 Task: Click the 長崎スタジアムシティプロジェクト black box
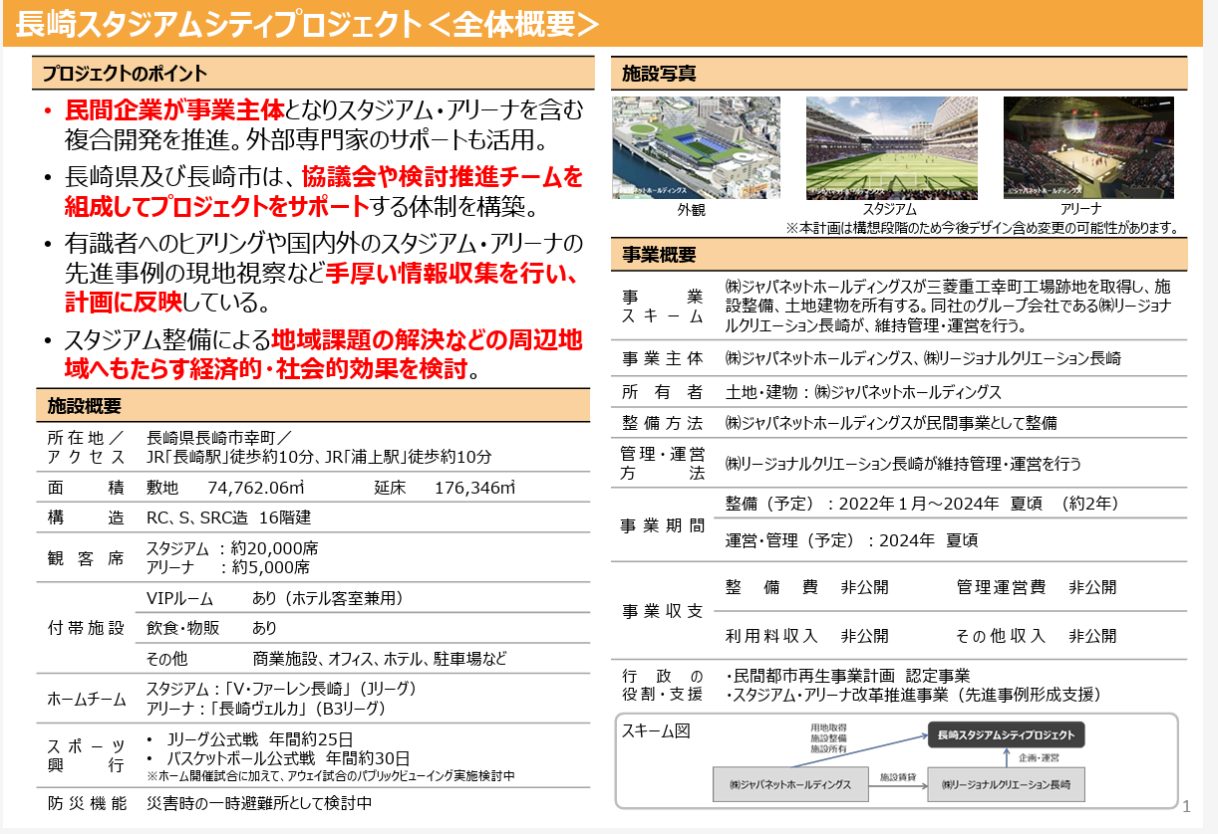tap(1005, 733)
